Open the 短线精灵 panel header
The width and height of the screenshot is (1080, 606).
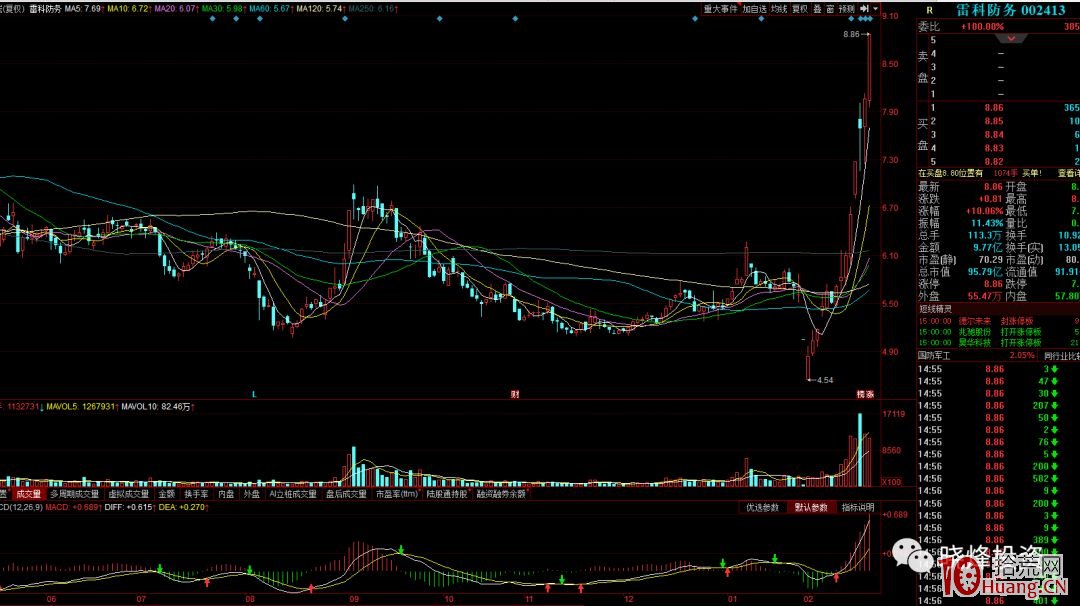pos(935,309)
